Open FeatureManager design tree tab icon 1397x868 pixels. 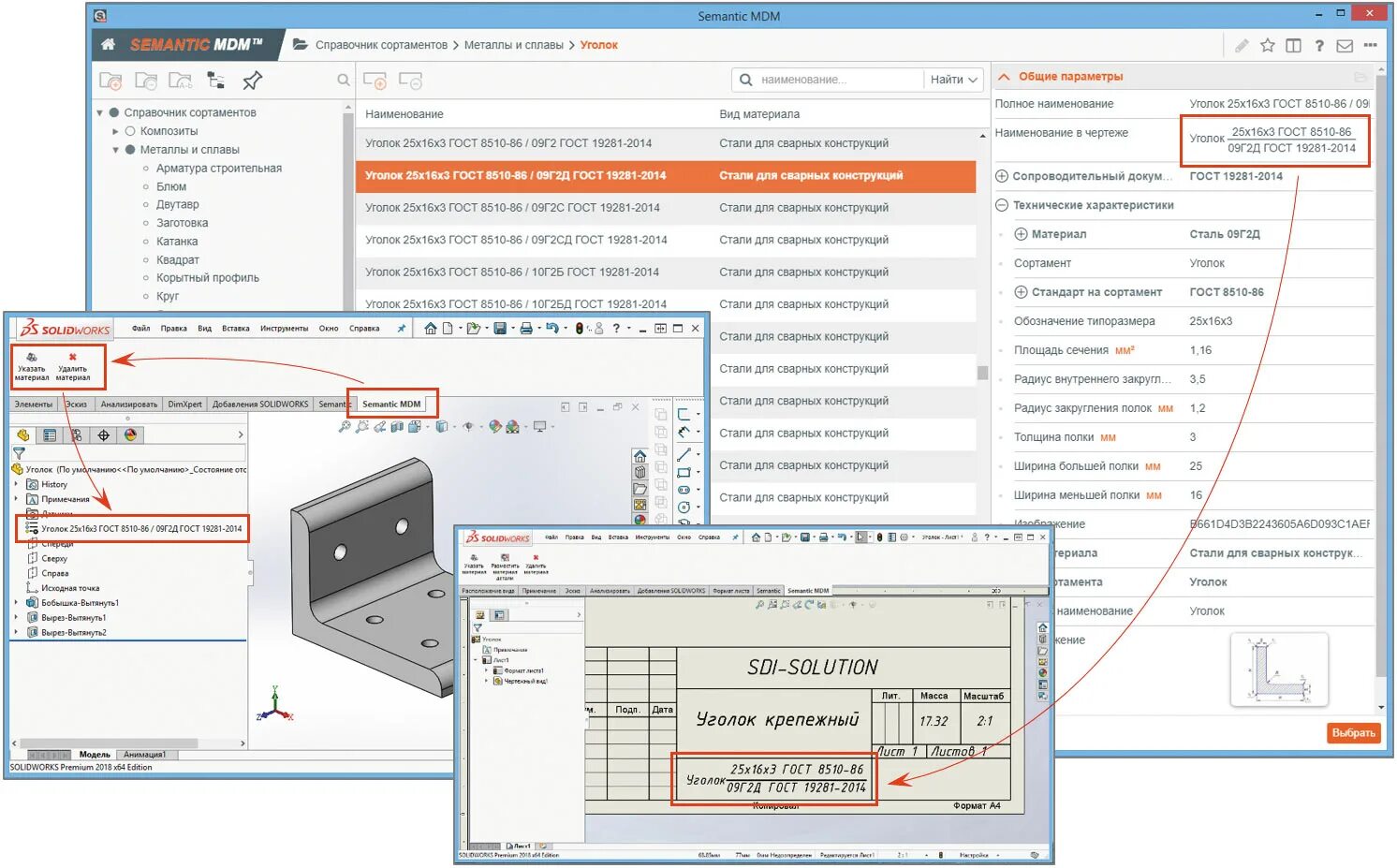click(23, 434)
